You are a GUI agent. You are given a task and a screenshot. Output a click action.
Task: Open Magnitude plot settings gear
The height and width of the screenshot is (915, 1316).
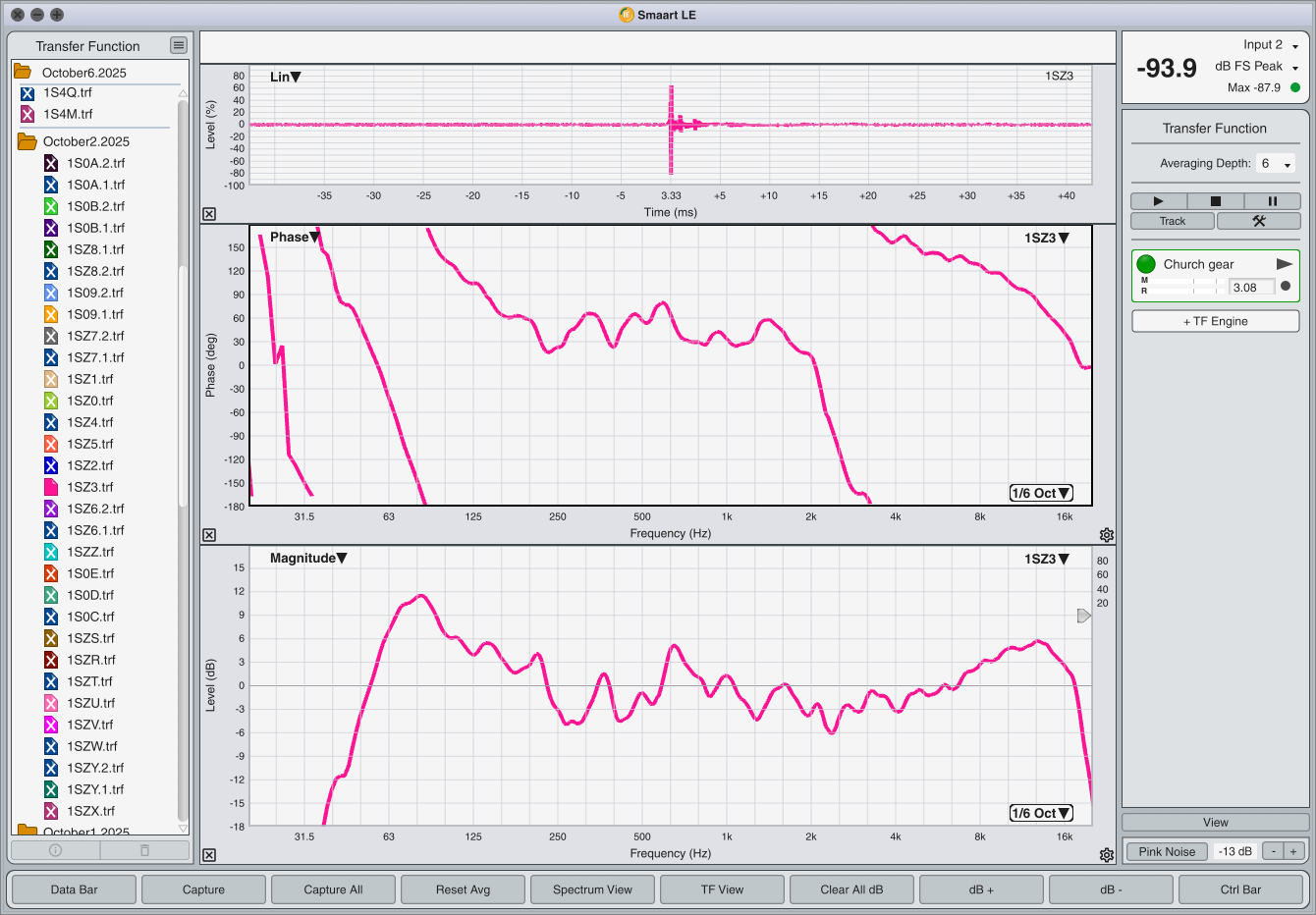point(1107,855)
